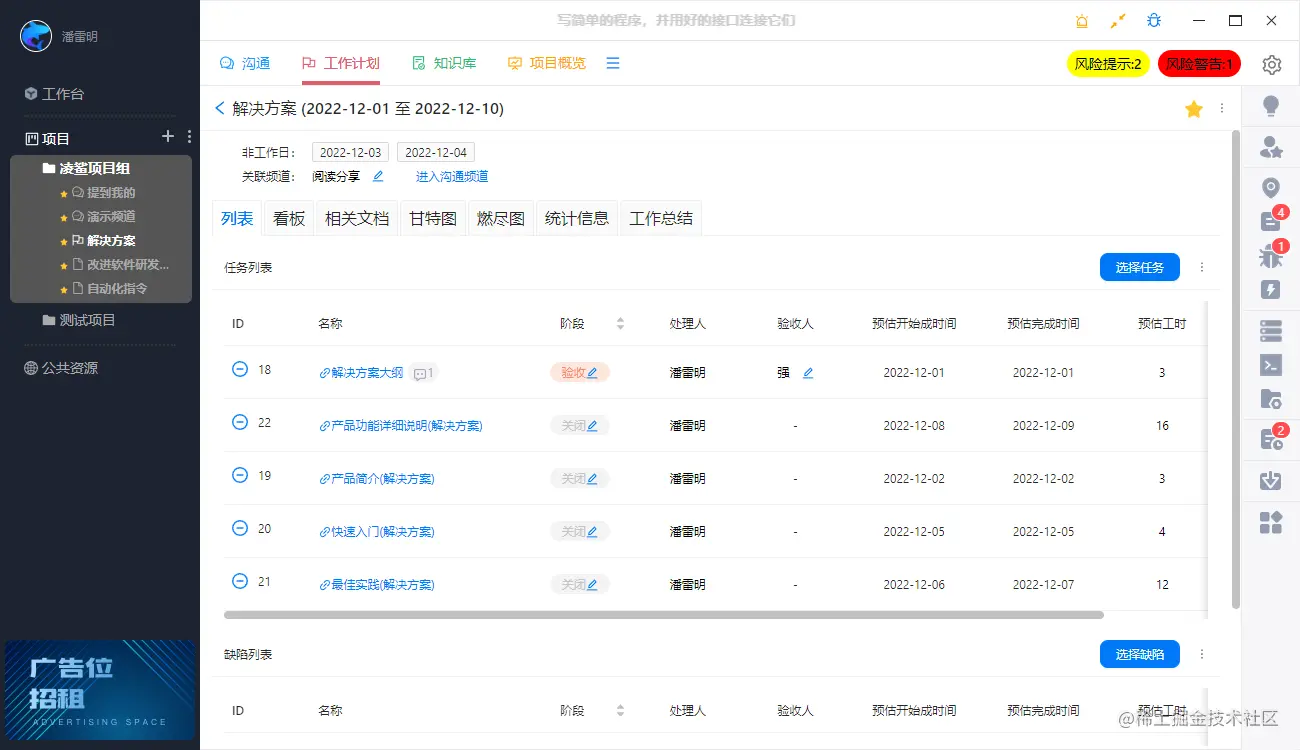Viewport: 1300px width, 750px height.
Task: Open the document icon with badge 2
Action: (x=1271, y=438)
